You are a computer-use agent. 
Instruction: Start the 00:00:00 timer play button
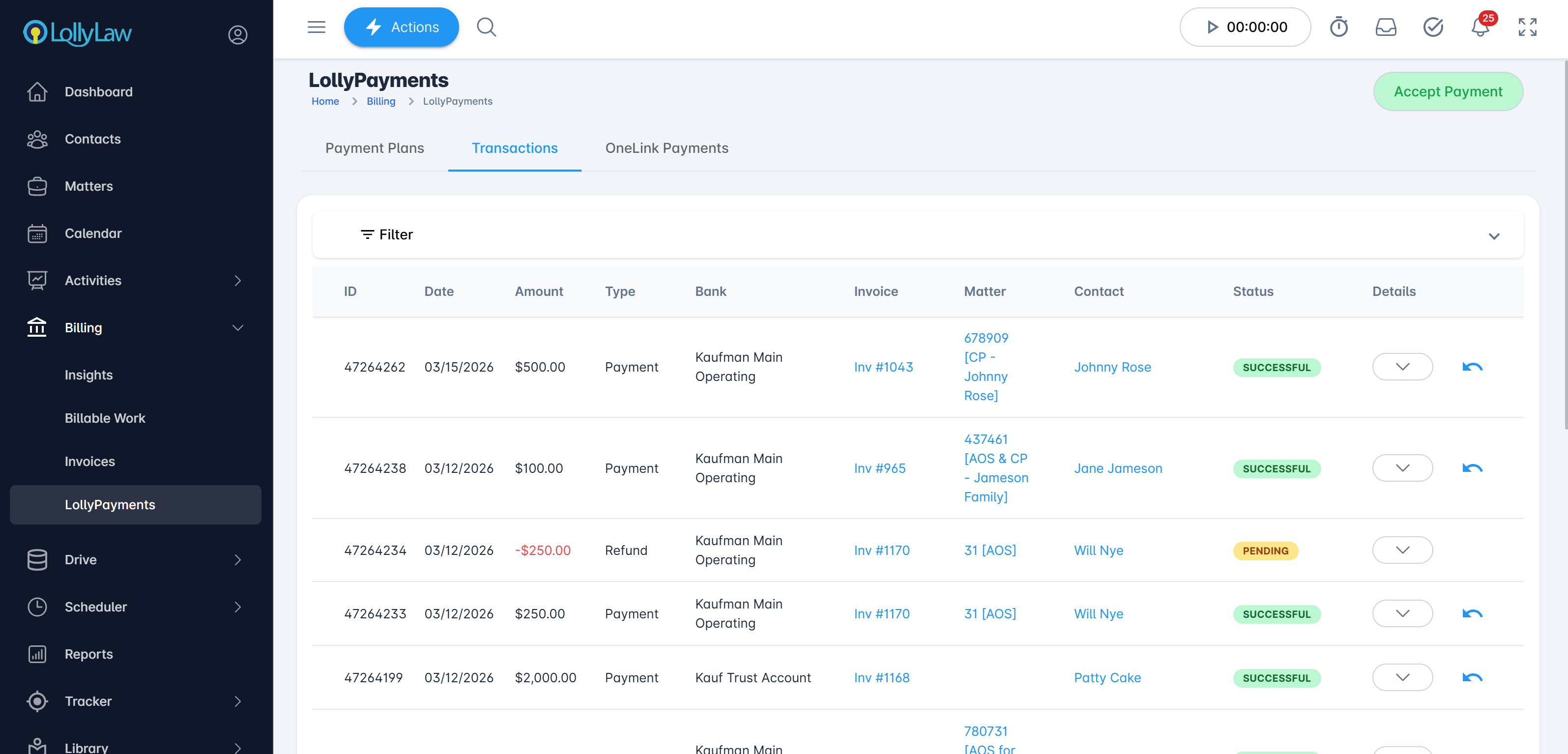(x=1212, y=27)
